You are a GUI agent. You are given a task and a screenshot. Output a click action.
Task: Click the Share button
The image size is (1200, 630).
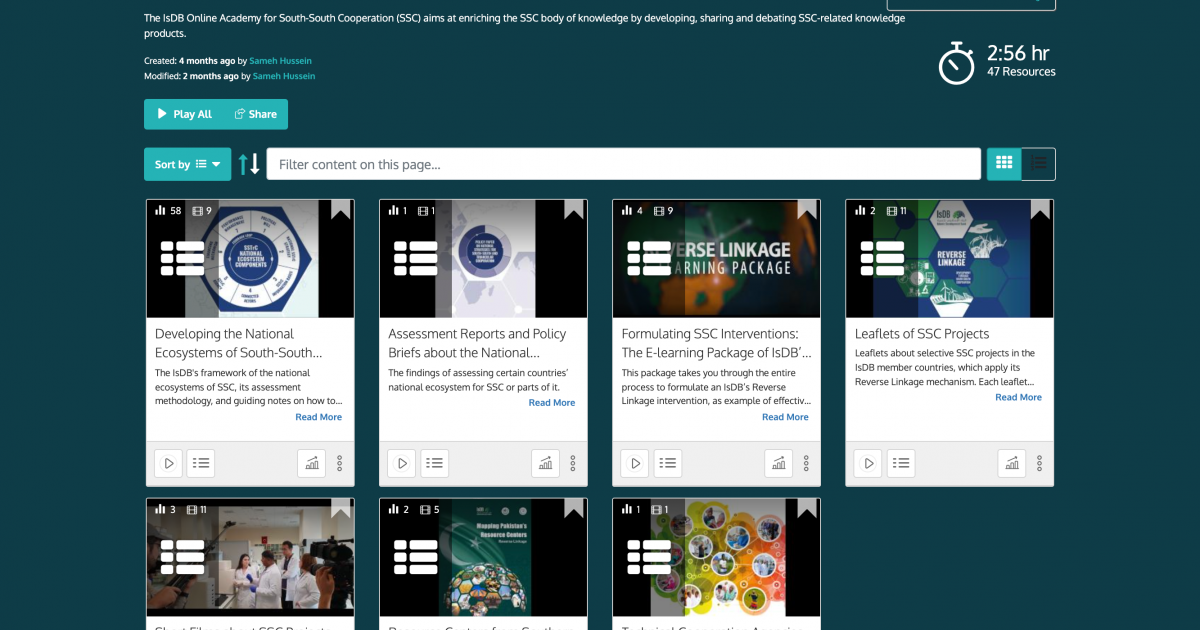[x=255, y=114]
